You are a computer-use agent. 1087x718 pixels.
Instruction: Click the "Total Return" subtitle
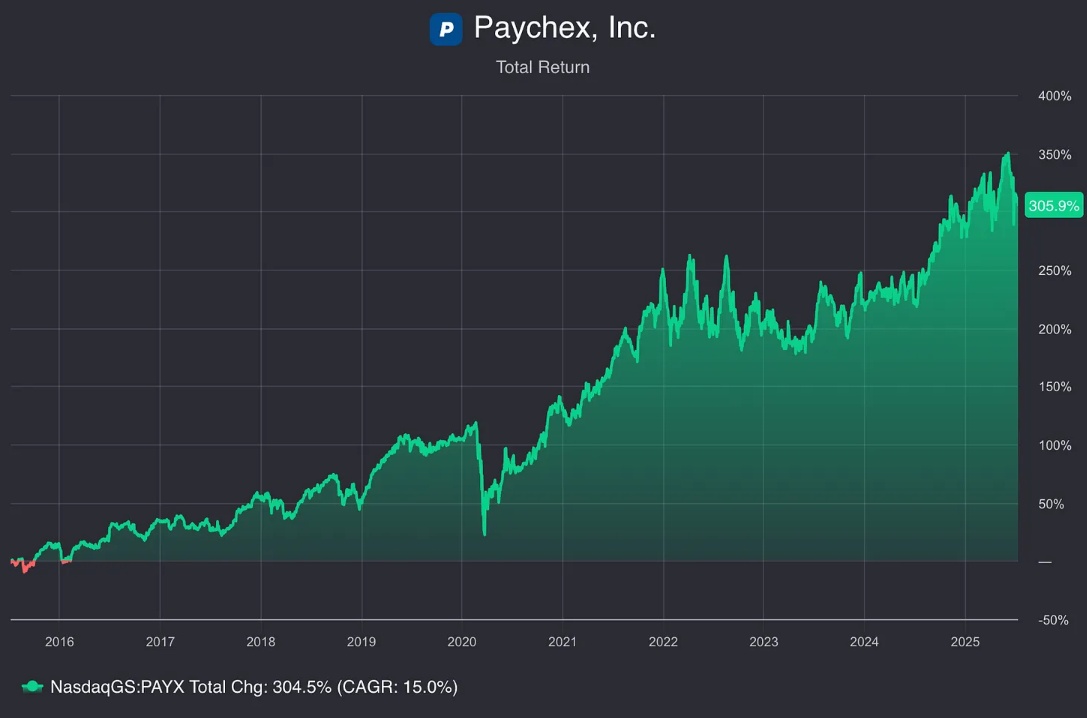pos(543,67)
